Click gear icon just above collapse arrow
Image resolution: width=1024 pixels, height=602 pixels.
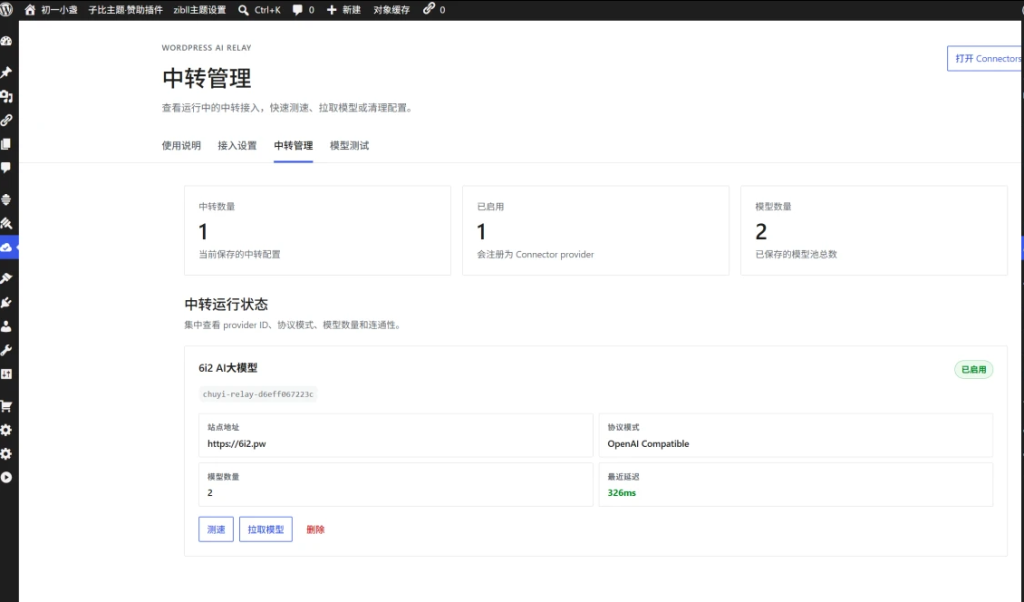pos(7,454)
